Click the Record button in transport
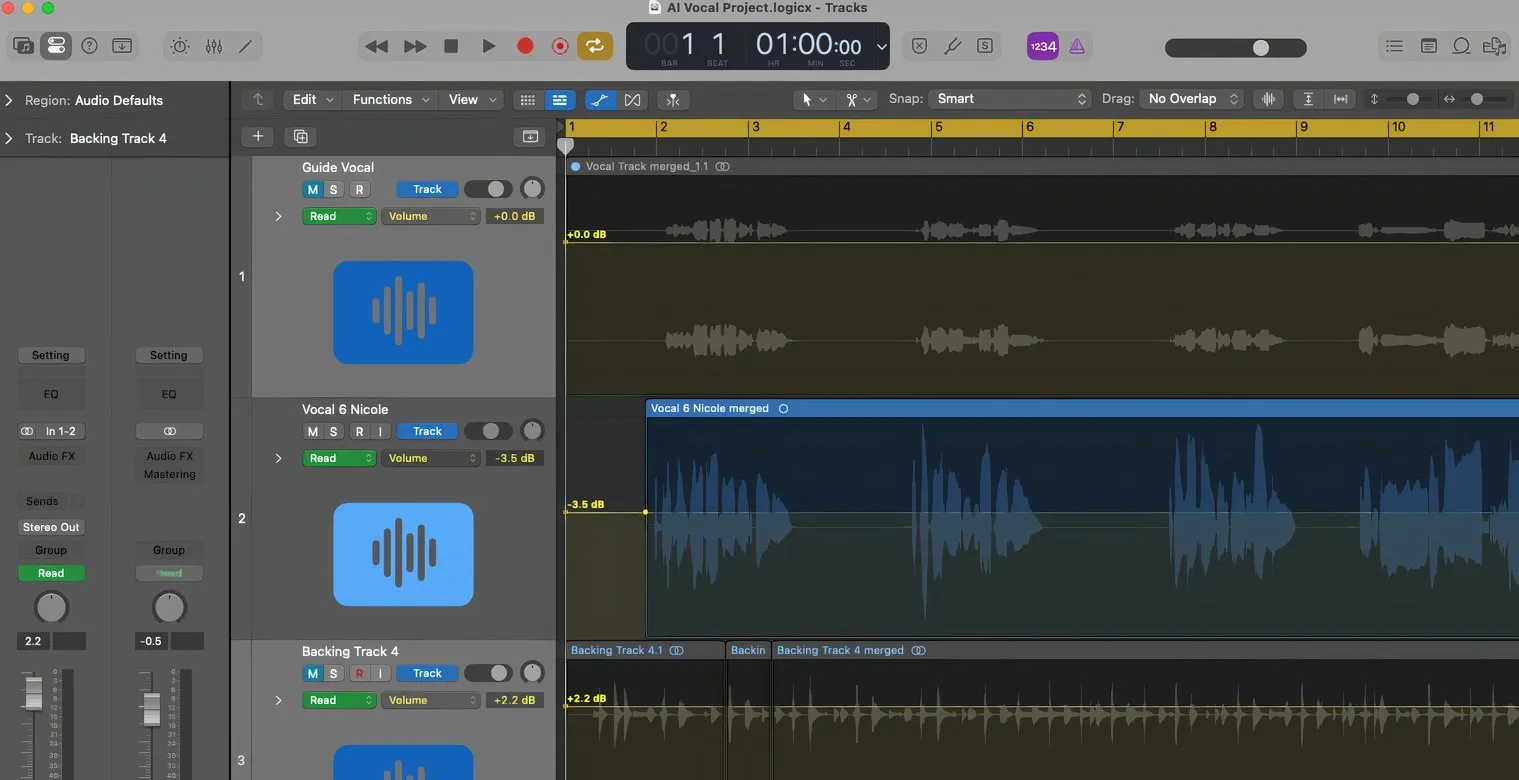This screenshot has width=1519, height=780. (x=525, y=46)
